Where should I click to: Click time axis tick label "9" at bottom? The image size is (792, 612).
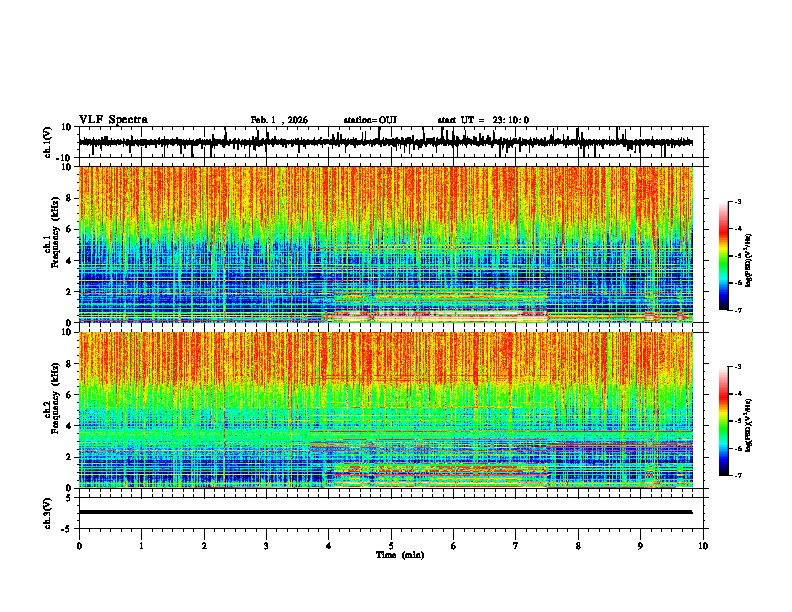(x=640, y=546)
